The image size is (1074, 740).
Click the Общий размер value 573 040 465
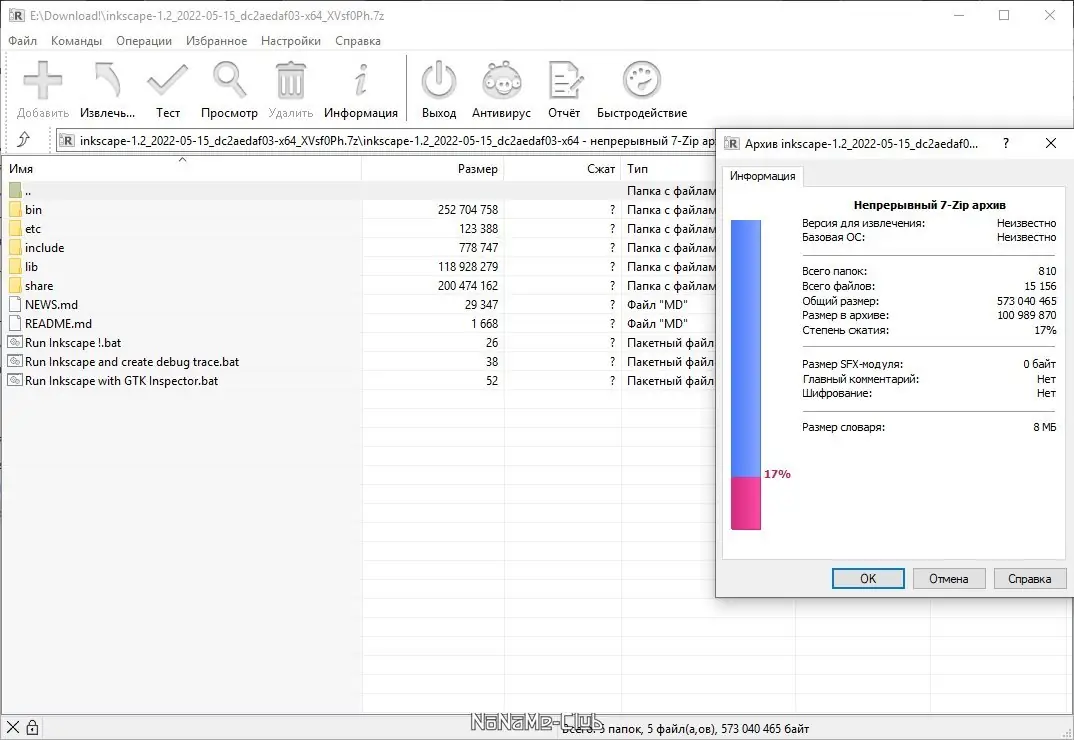(x=1026, y=301)
